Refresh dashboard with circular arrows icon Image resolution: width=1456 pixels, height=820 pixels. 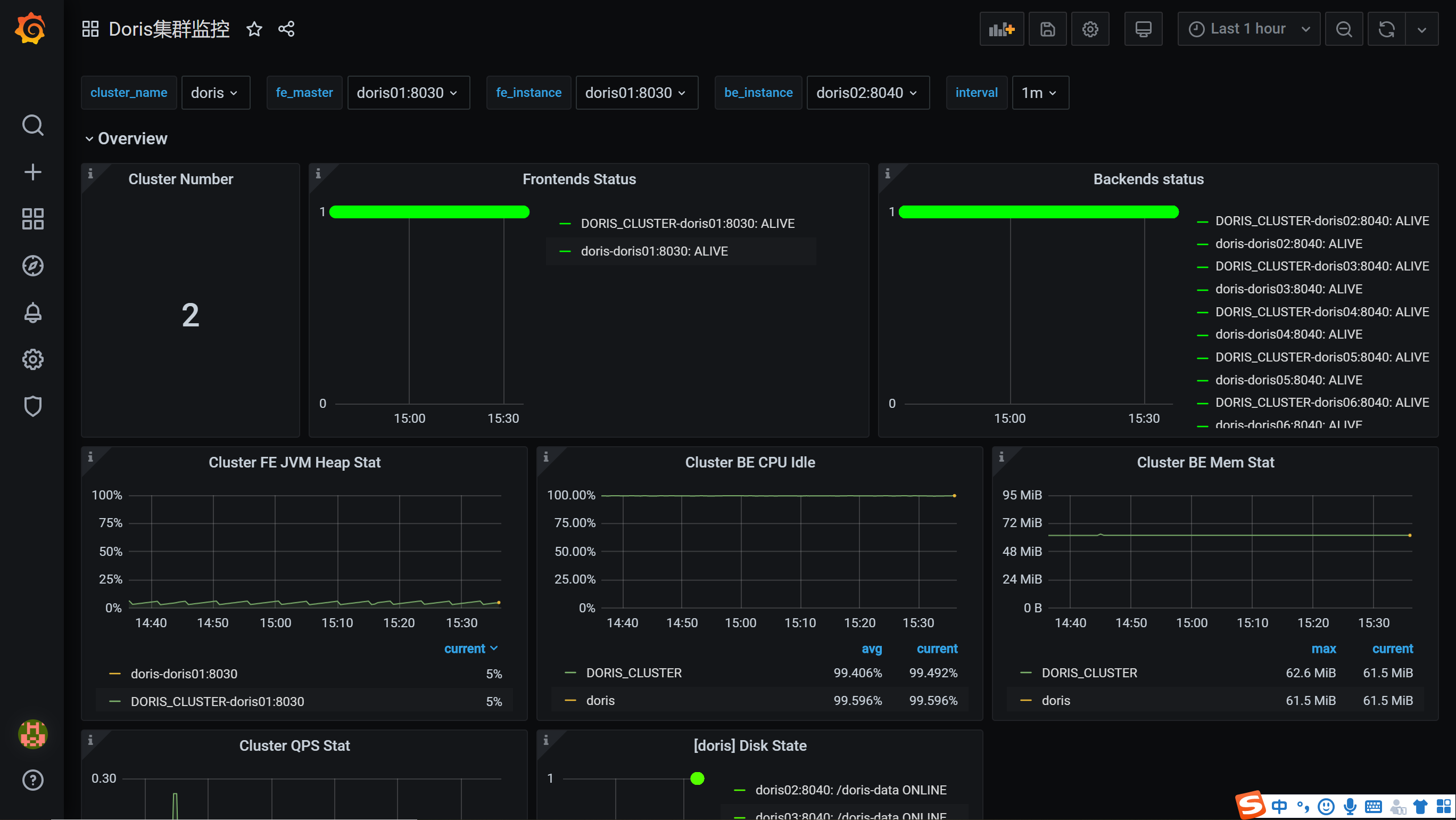(1386, 29)
